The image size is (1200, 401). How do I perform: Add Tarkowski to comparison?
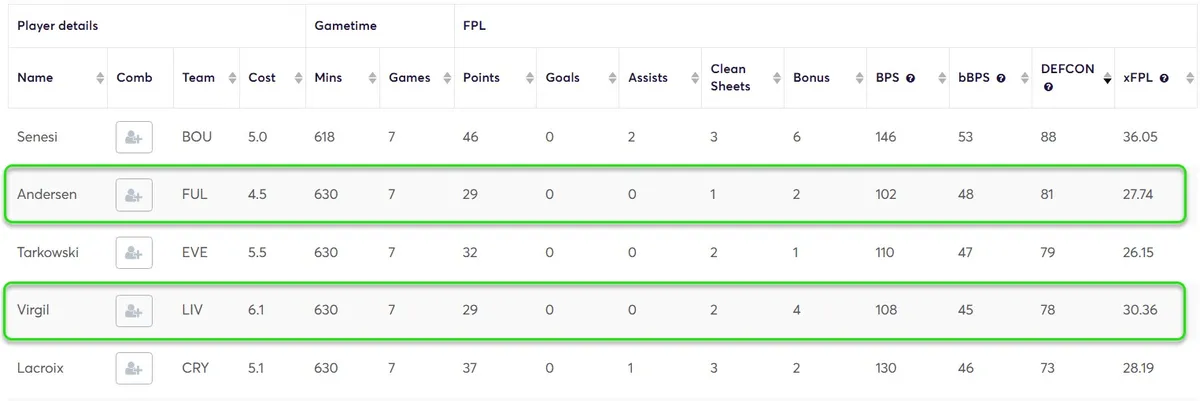(134, 253)
